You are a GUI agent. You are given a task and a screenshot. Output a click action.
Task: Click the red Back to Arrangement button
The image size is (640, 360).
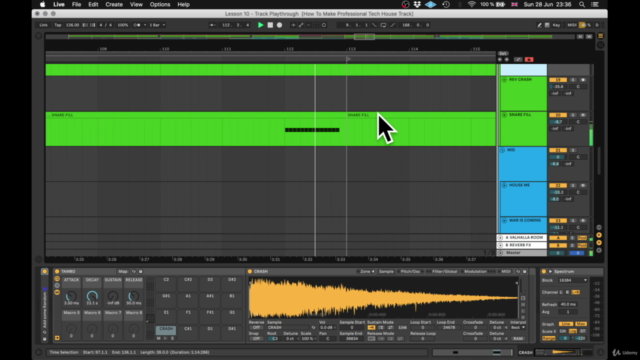[529, 60]
